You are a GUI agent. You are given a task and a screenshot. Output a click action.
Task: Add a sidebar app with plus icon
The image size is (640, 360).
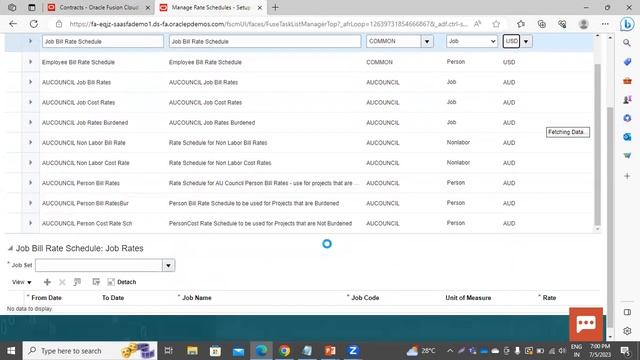click(627, 176)
